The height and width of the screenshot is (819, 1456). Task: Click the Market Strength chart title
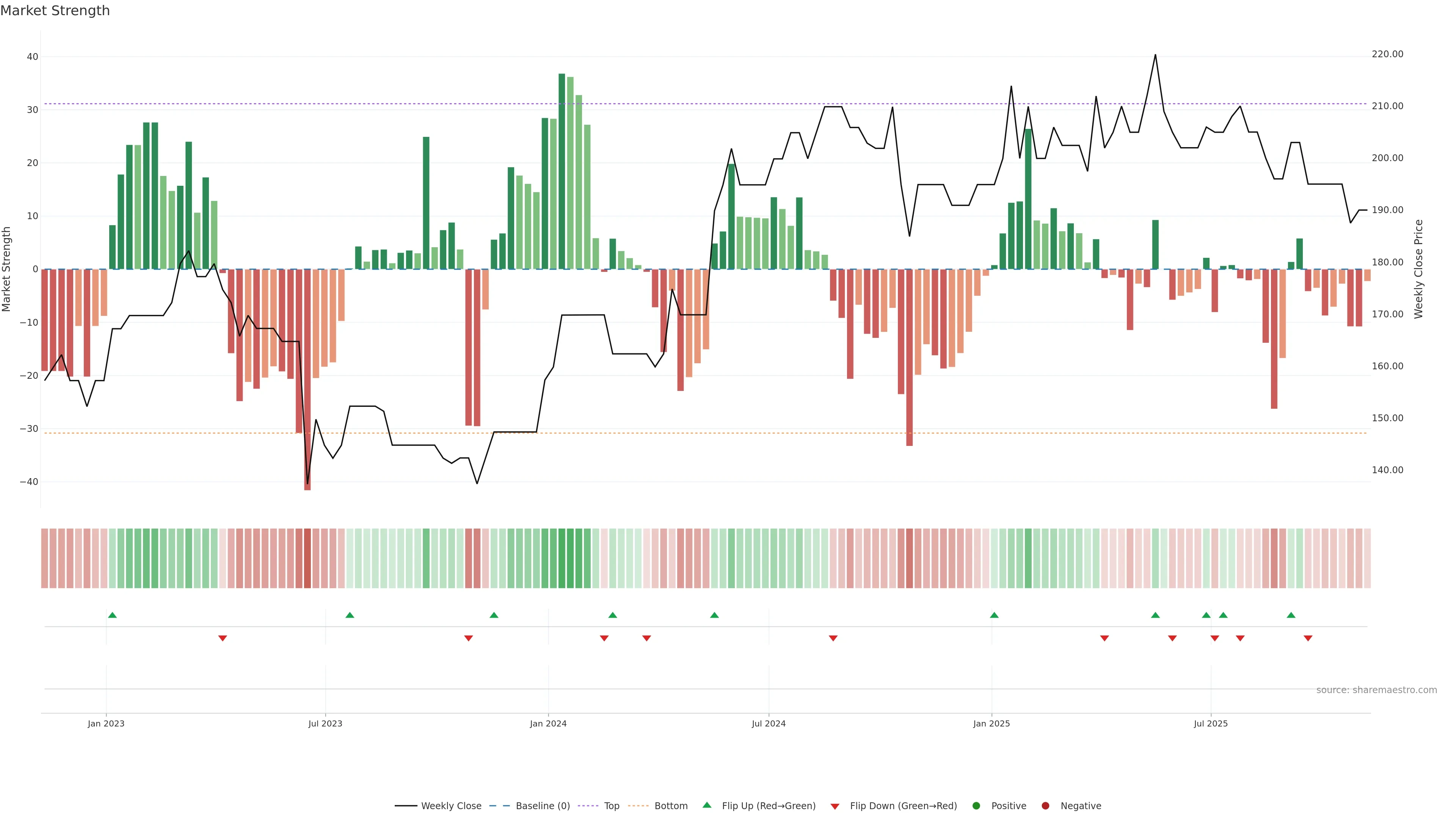[55, 11]
